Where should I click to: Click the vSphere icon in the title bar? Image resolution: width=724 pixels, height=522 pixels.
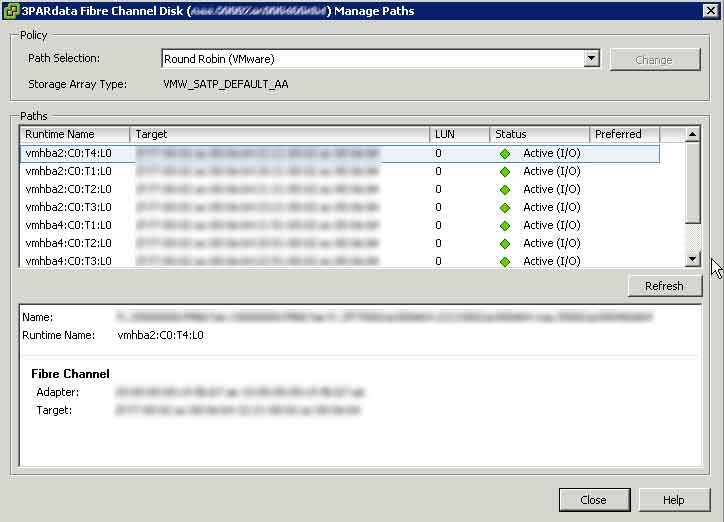click(11, 11)
